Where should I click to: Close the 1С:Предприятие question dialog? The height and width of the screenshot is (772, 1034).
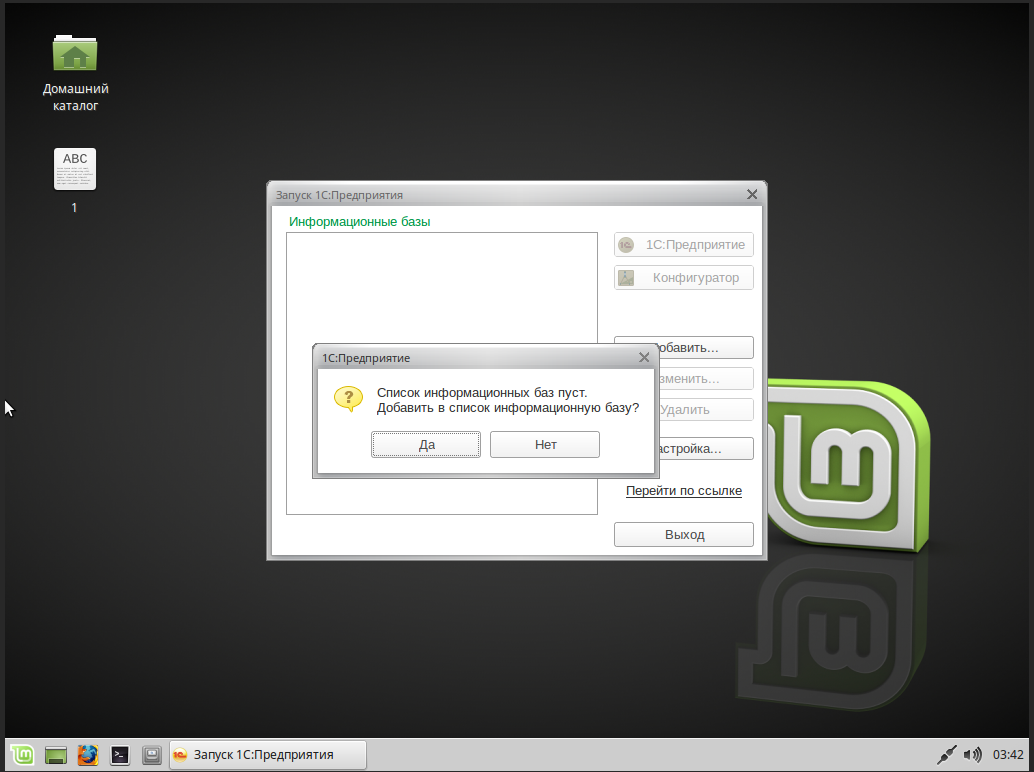coord(644,357)
